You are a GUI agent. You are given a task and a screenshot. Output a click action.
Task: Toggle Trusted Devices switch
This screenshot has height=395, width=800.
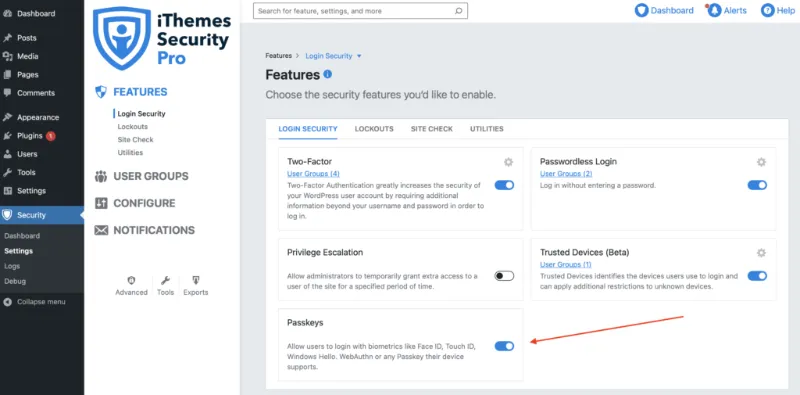(x=757, y=276)
